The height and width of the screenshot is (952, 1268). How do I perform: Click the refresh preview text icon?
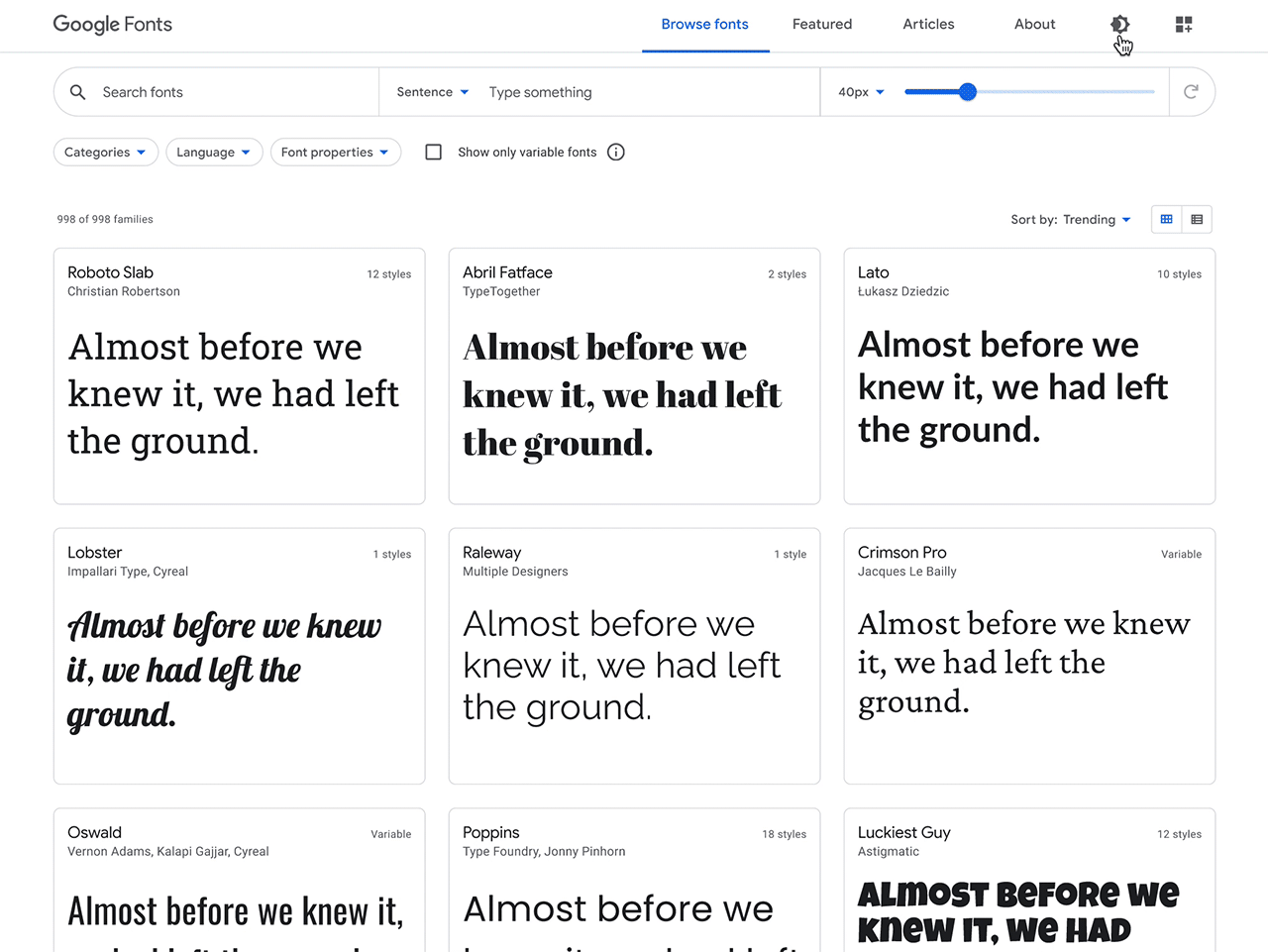(x=1192, y=91)
